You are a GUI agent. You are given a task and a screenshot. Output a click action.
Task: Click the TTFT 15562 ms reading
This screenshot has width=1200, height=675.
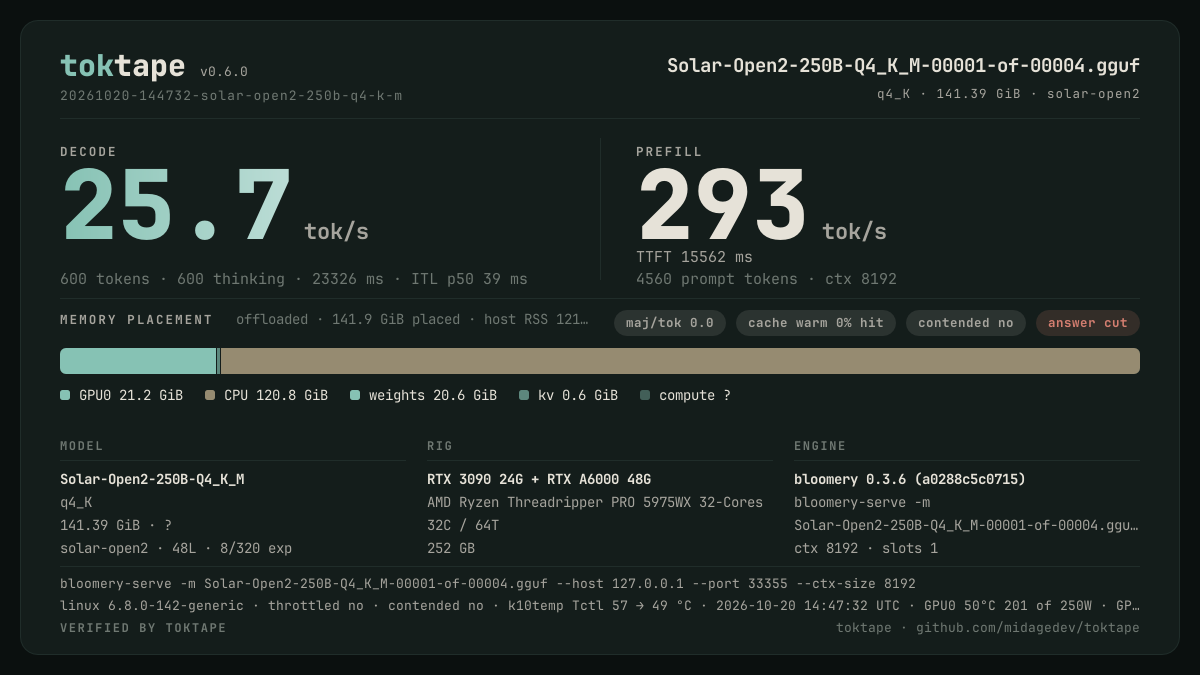pyautogui.click(x=694, y=257)
